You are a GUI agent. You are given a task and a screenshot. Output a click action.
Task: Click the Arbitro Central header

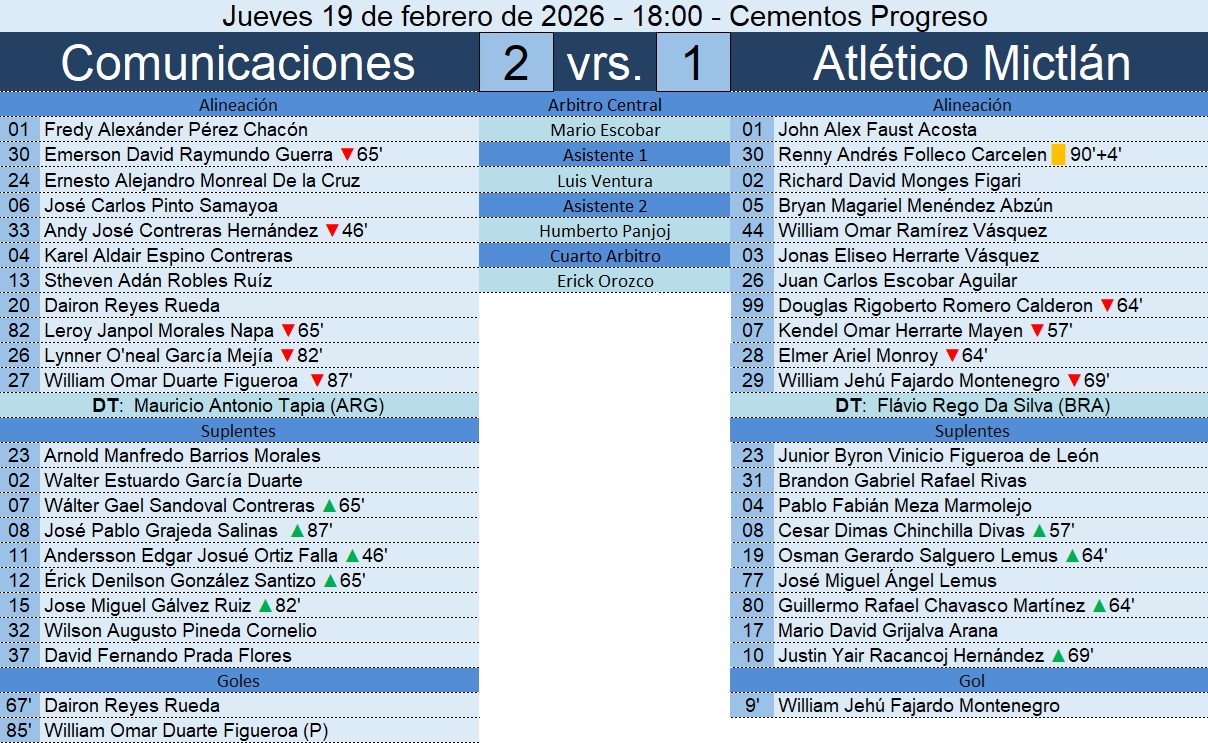(x=604, y=105)
